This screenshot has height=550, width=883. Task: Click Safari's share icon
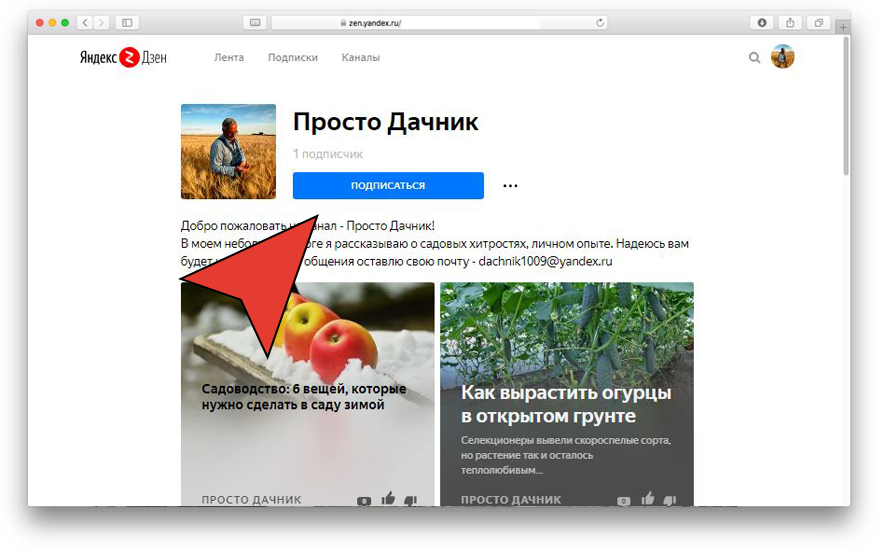point(790,23)
